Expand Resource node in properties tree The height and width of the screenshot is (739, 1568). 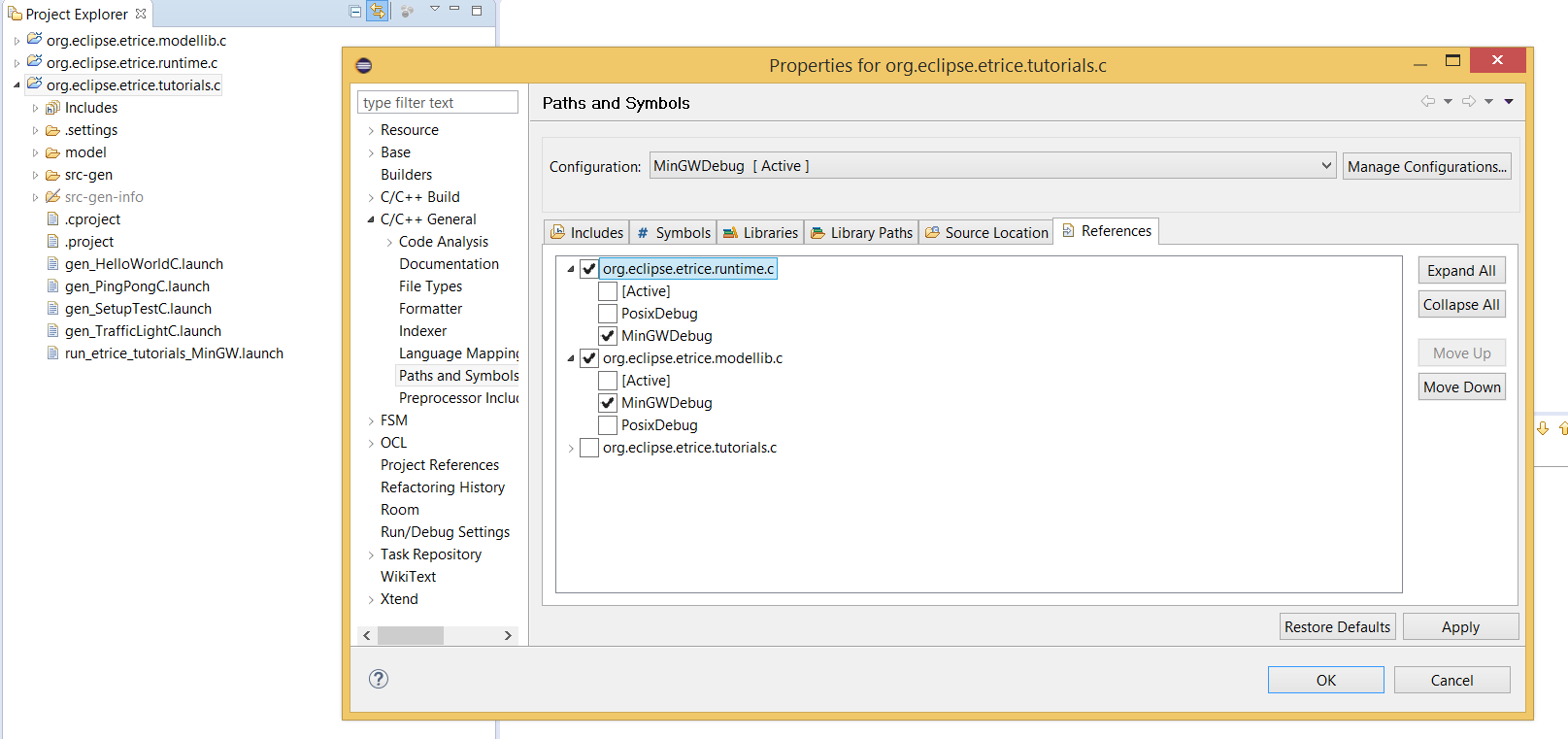click(x=371, y=130)
